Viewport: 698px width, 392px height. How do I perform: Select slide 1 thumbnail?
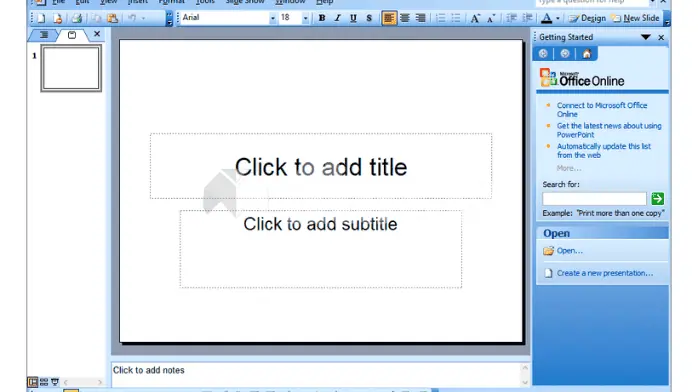(71, 68)
